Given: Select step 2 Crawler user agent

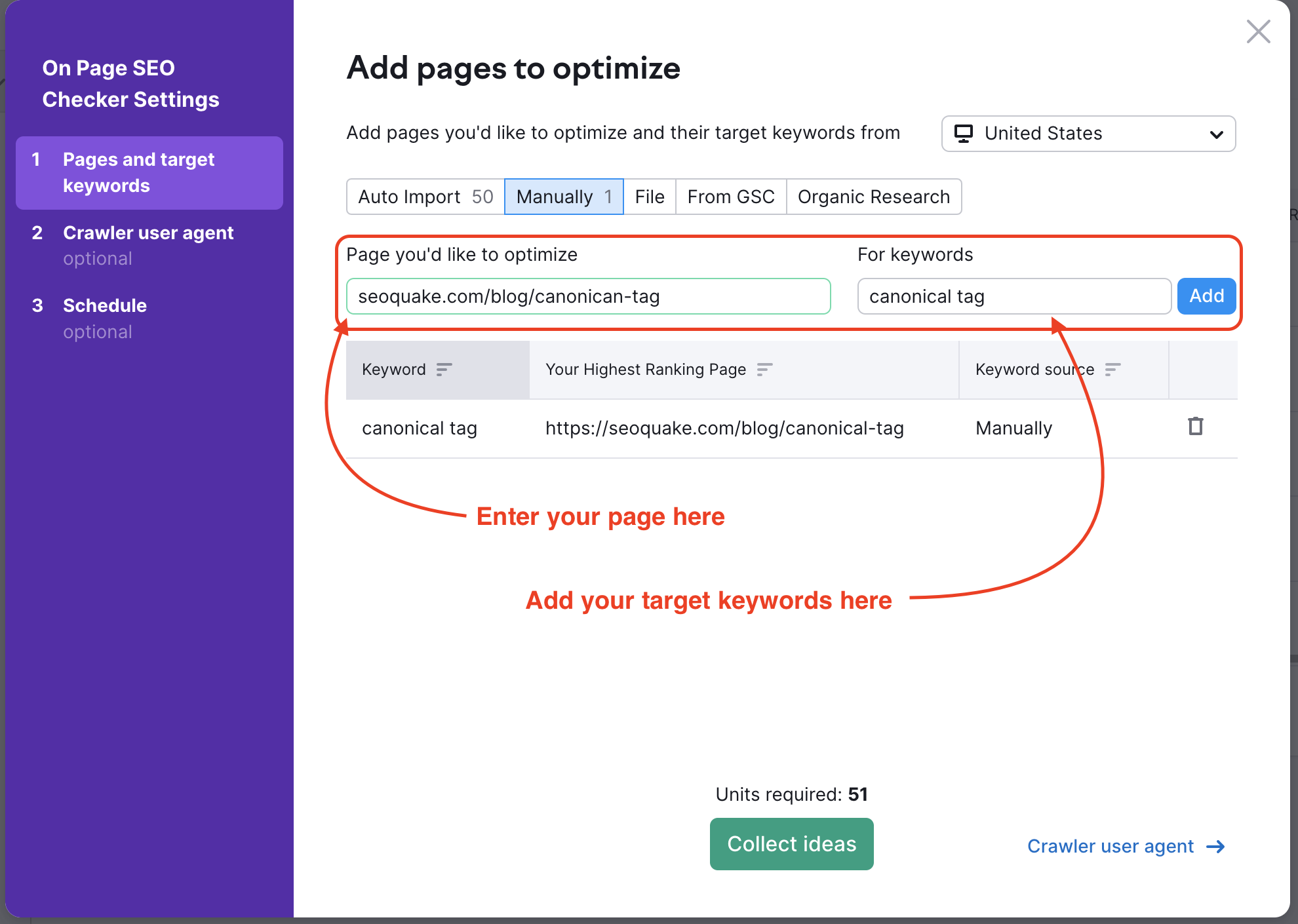Looking at the screenshot, I should [148, 233].
